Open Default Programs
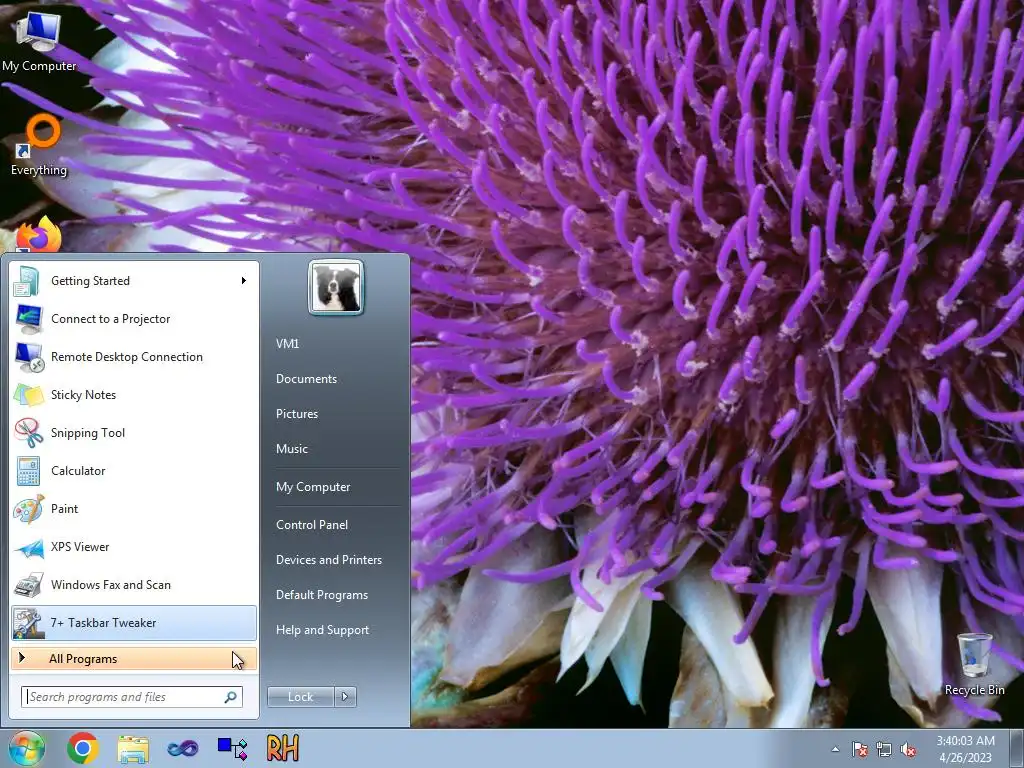This screenshot has width=1024, height=768. point(321,595)
